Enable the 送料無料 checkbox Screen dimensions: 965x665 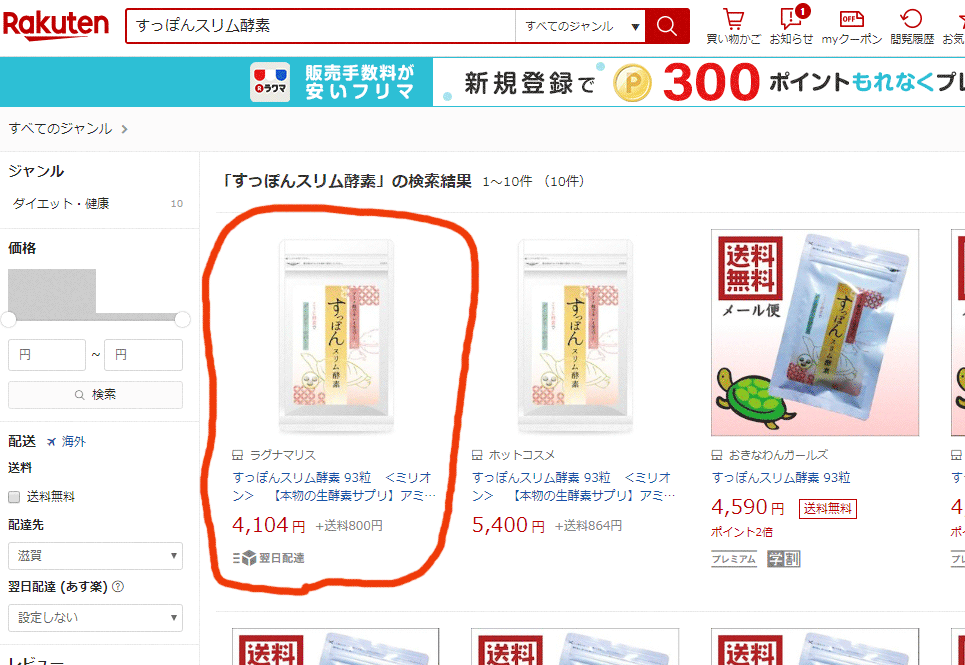point(14,496)
